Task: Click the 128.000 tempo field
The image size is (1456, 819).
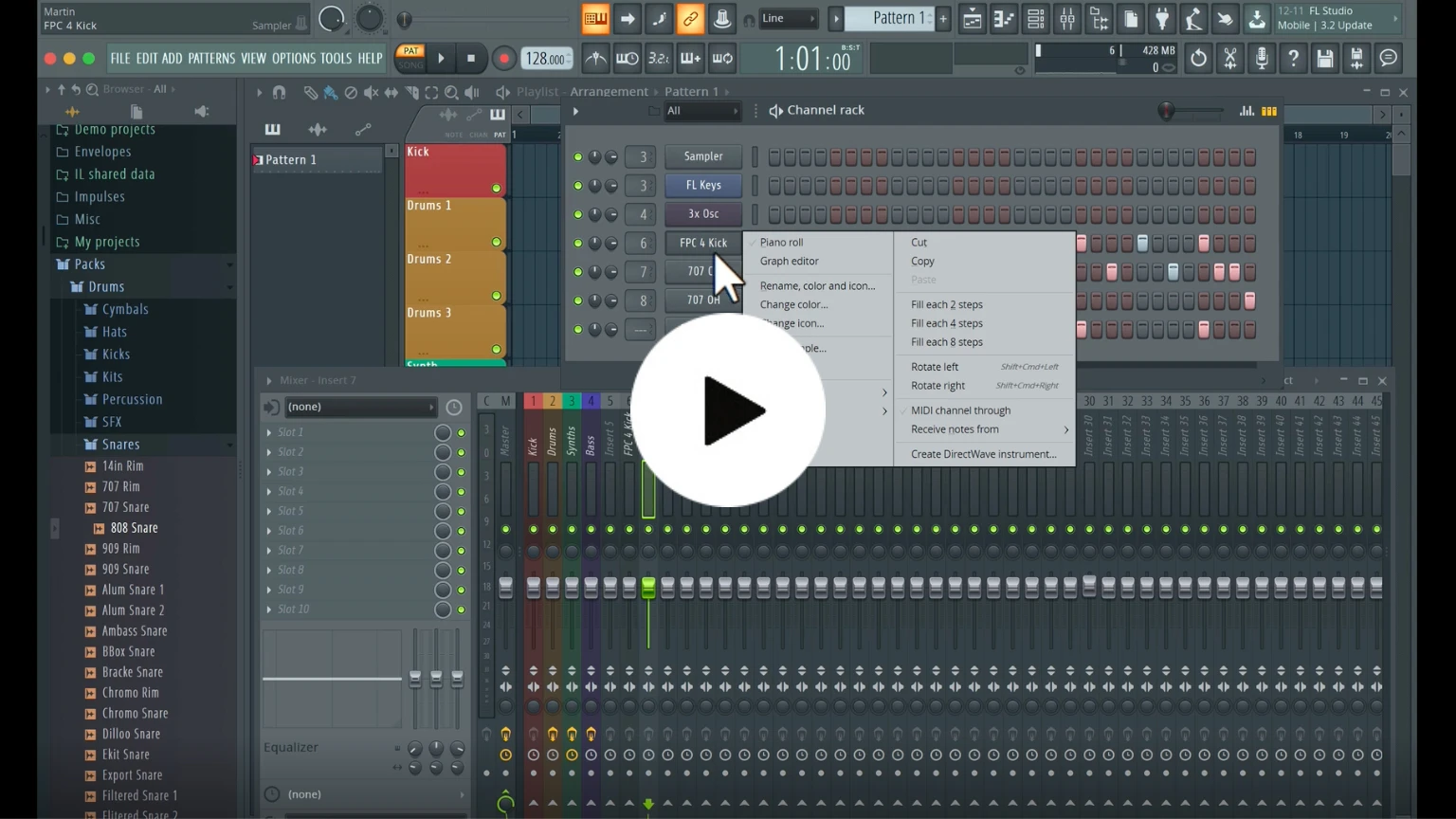Action: 548,59
